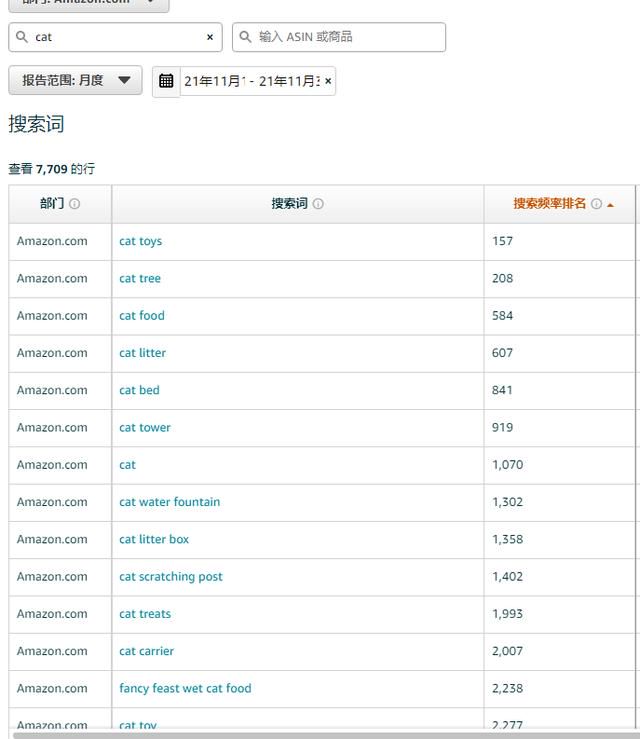Open the 'cat tree' search term link
Viewport: 640px width, 739px height.
click(140, 279)
